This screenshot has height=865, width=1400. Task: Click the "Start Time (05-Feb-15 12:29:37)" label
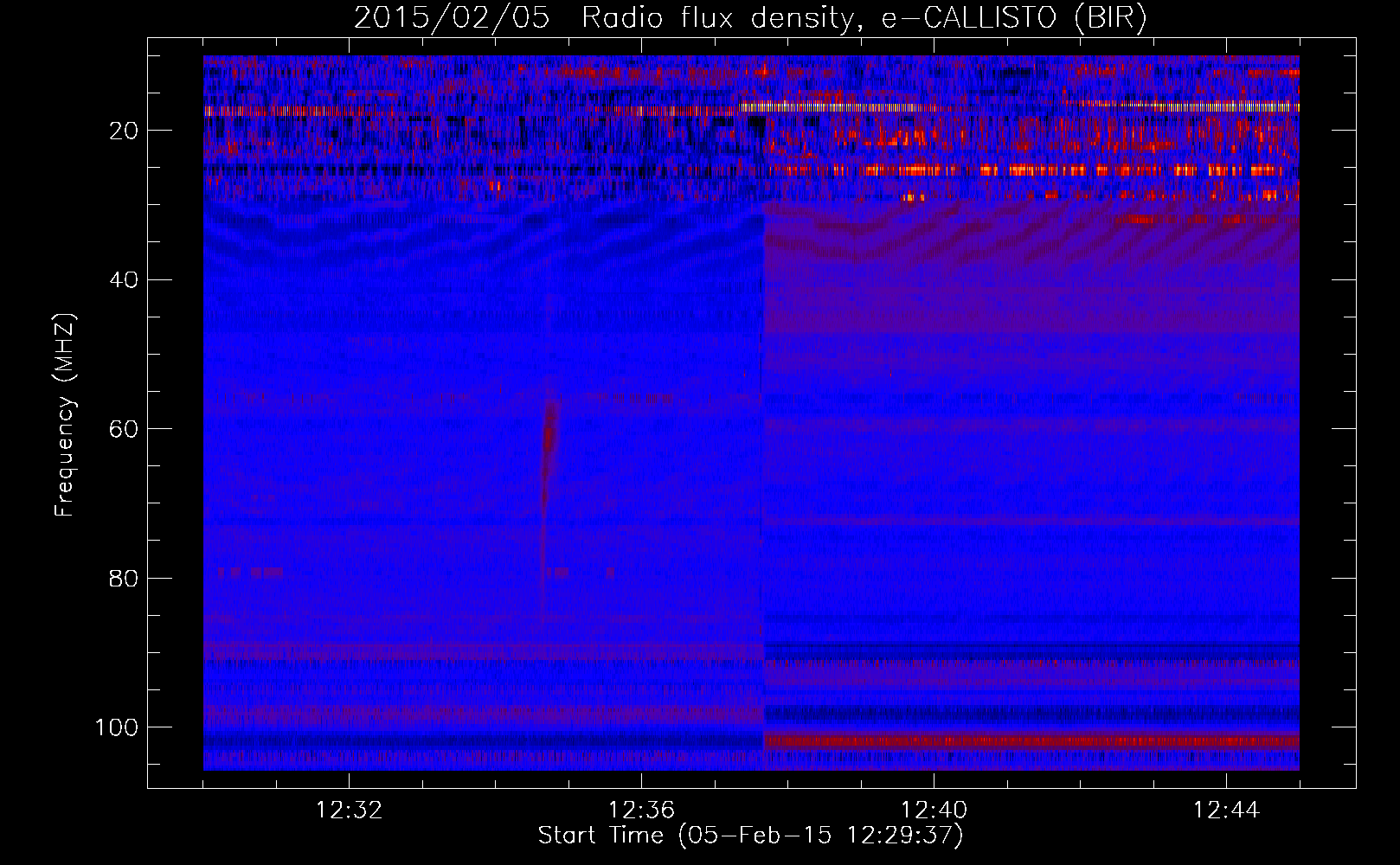point(750,836)
